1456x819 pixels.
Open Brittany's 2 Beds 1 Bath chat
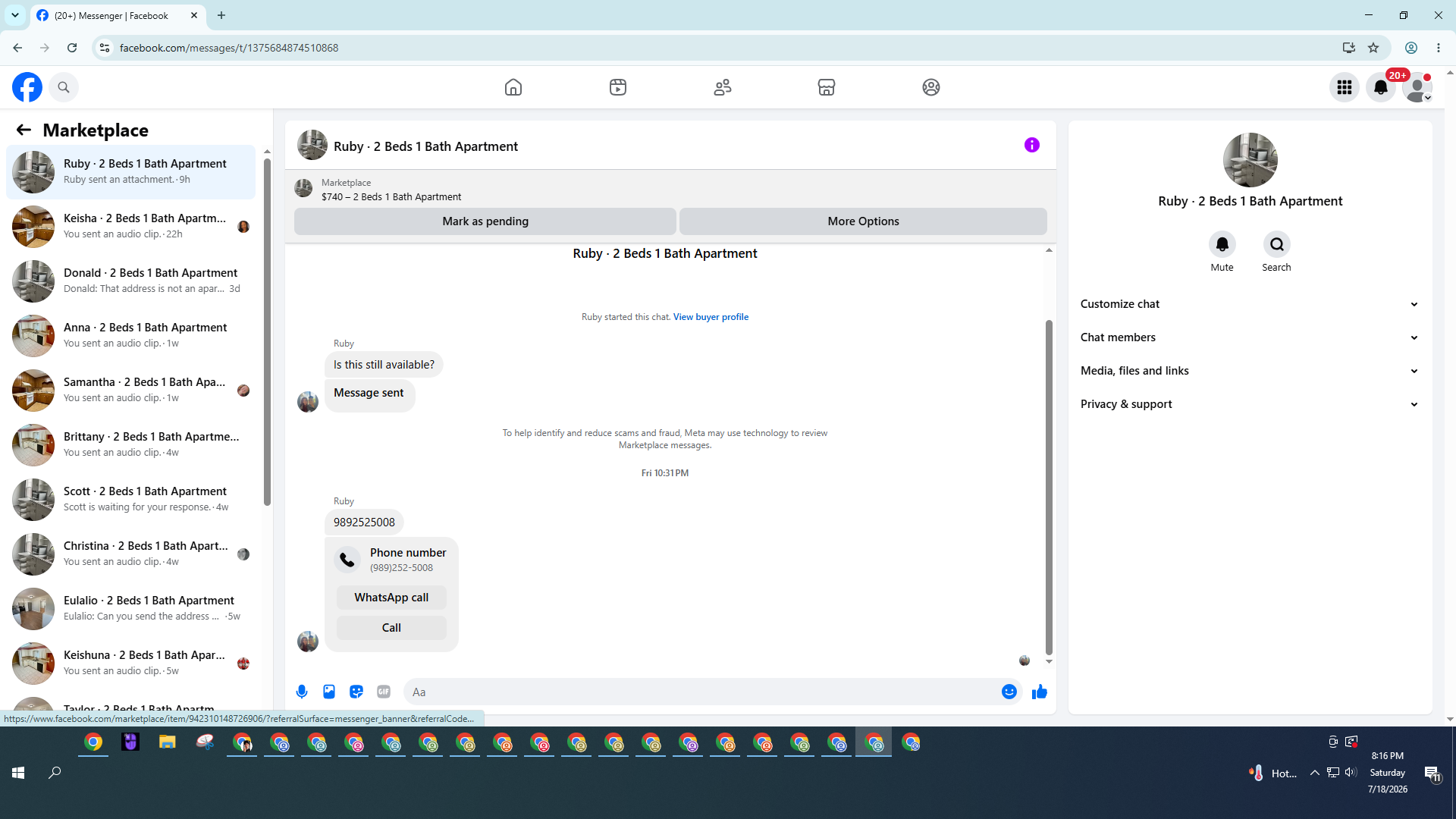(131, 445)
